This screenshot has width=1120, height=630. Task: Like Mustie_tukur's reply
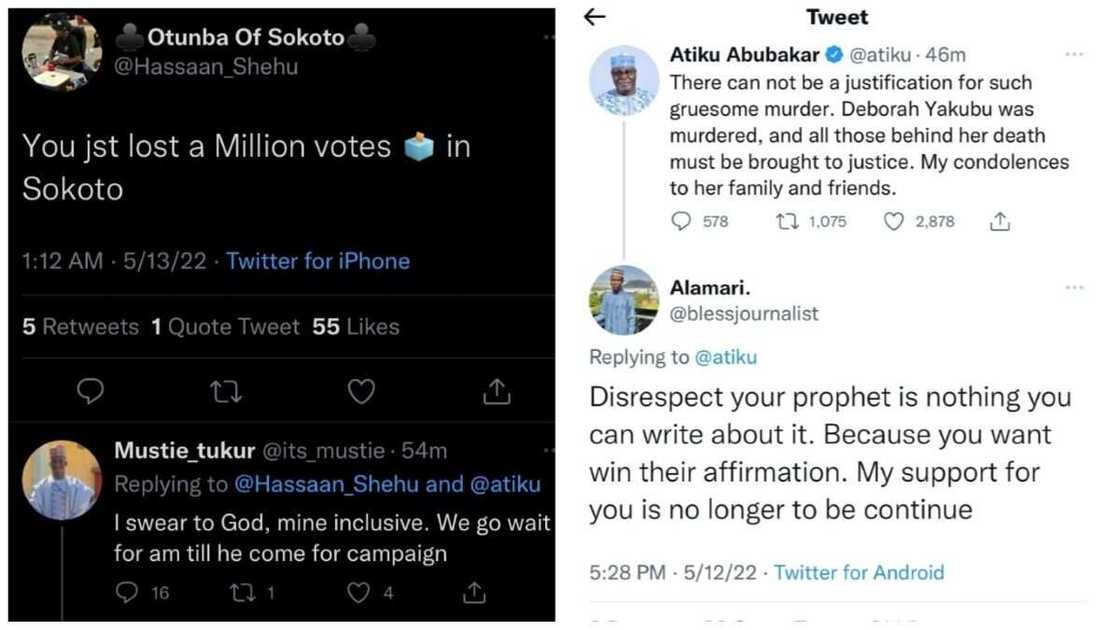(x=358, y=593)
